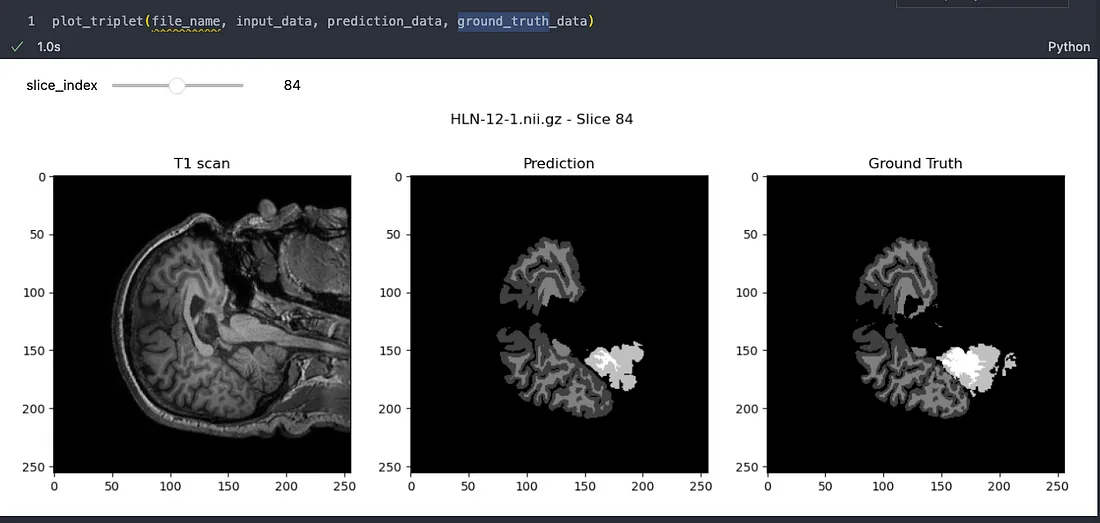Click the Ground Truth segmentation image

coord(915,324)
